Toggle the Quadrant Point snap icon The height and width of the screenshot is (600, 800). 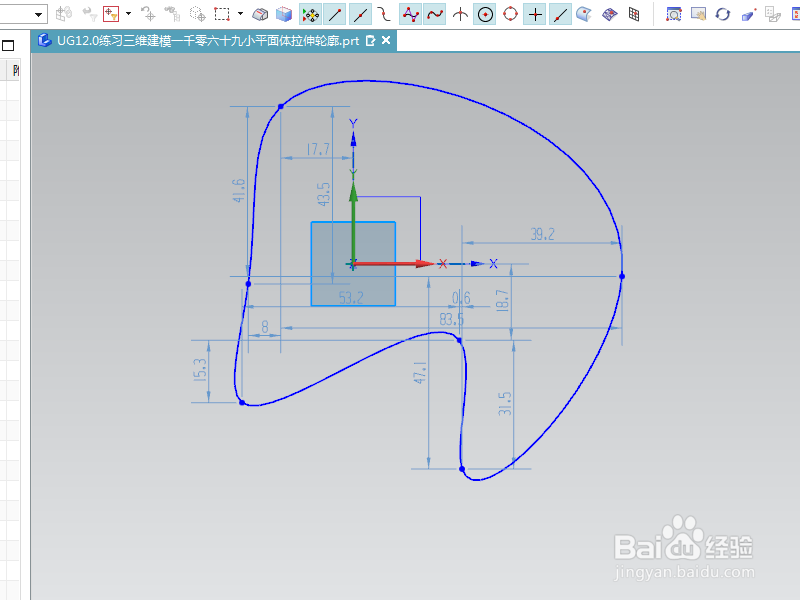pyautogui.click(x=510, y=14)
